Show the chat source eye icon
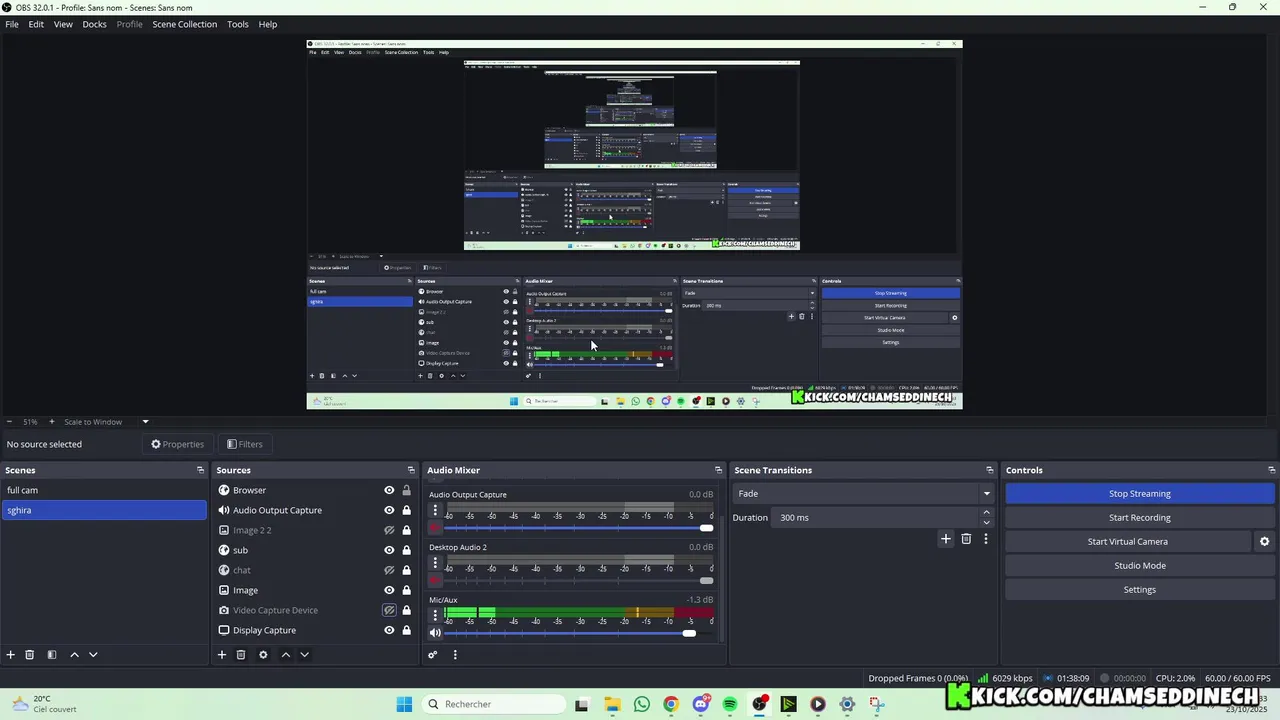This screenshot has width=1280, height=720. click(389, 570)
